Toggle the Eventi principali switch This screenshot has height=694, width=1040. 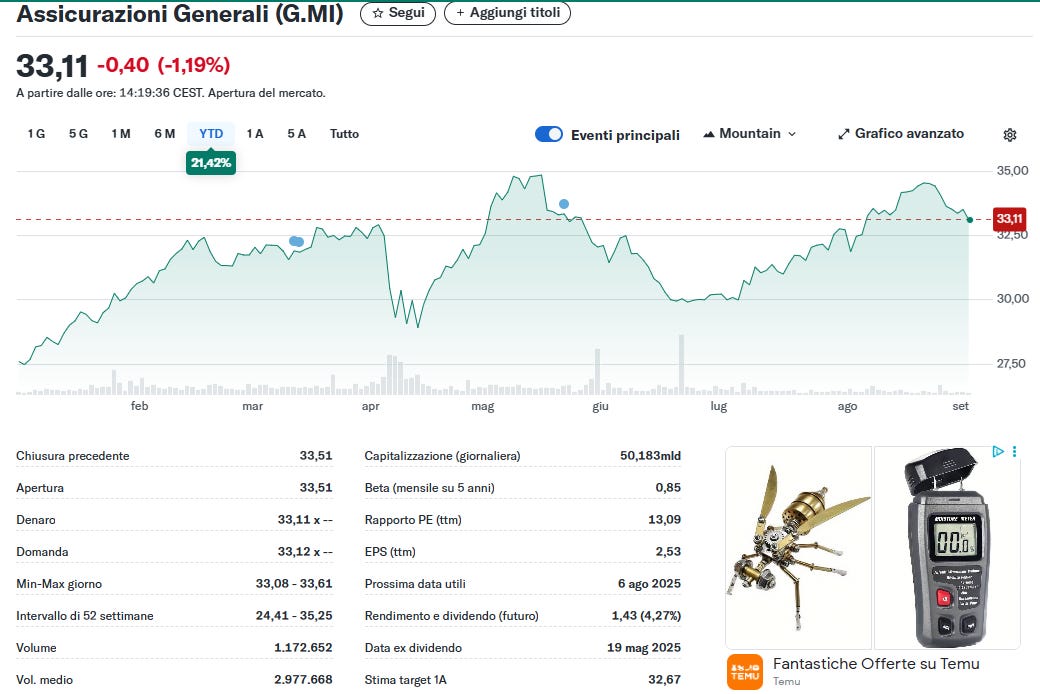point(549,135)
